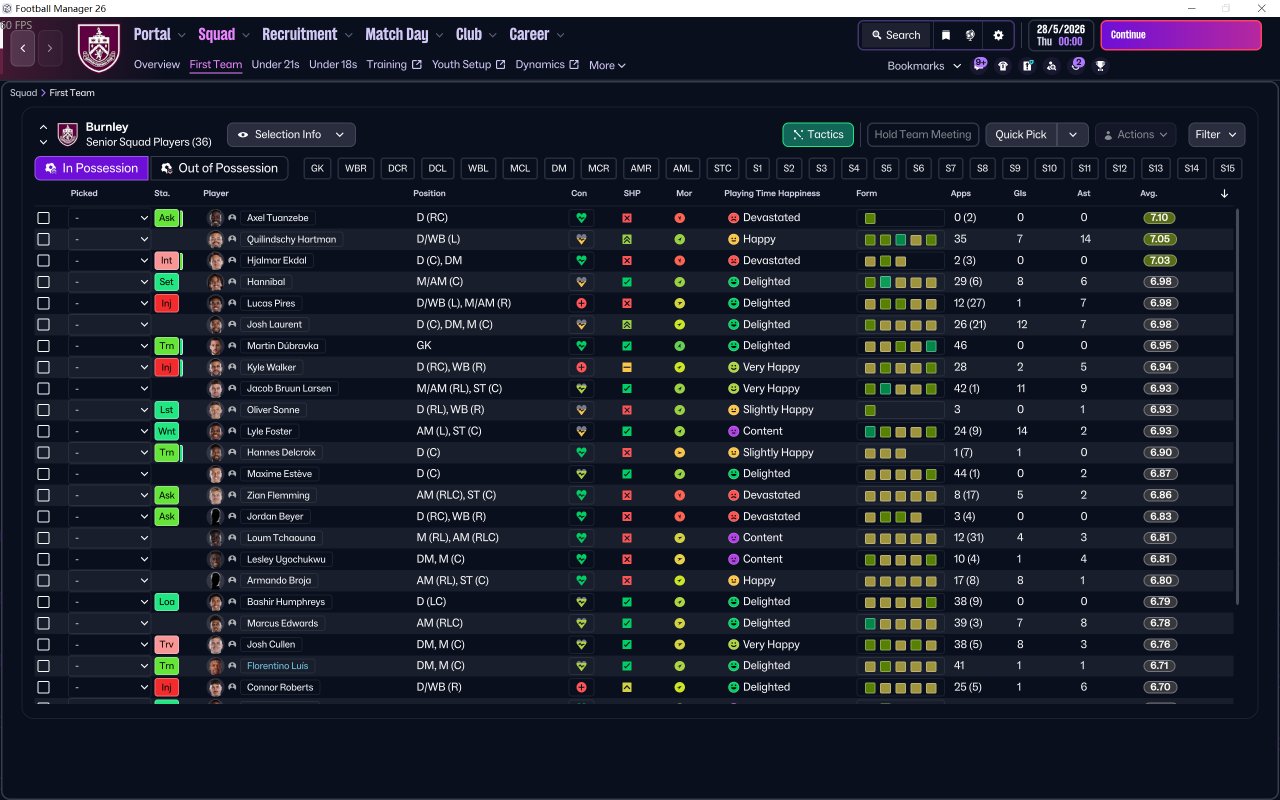Open the Portal menu
This screenshot has height=800, width=1280.
pos(160,34)
